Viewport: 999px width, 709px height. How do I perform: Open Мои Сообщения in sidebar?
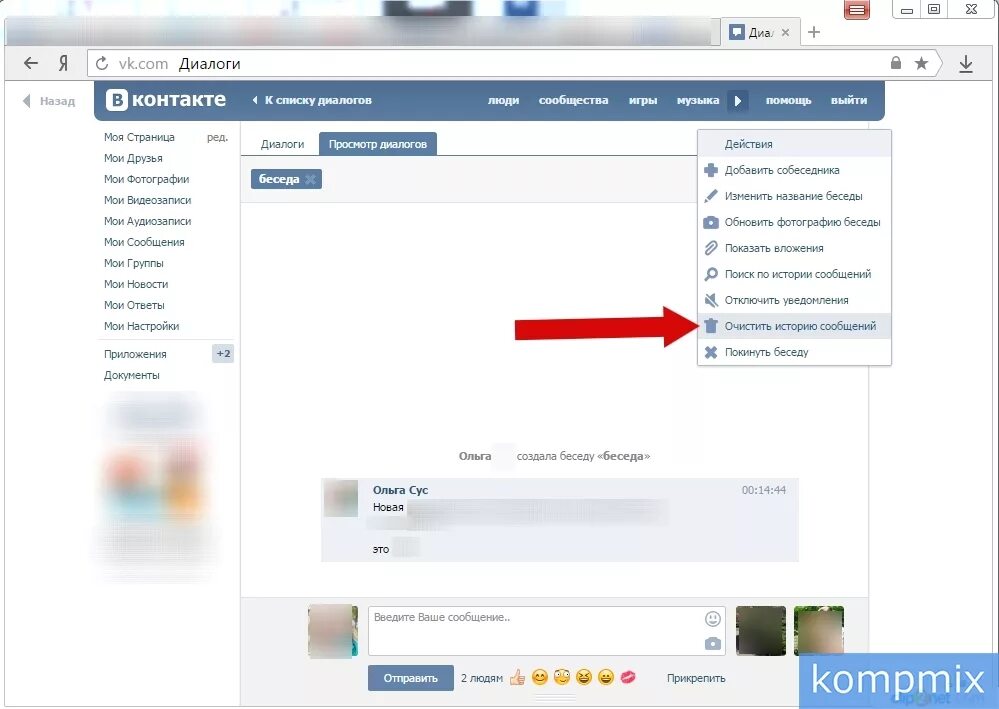144,242
